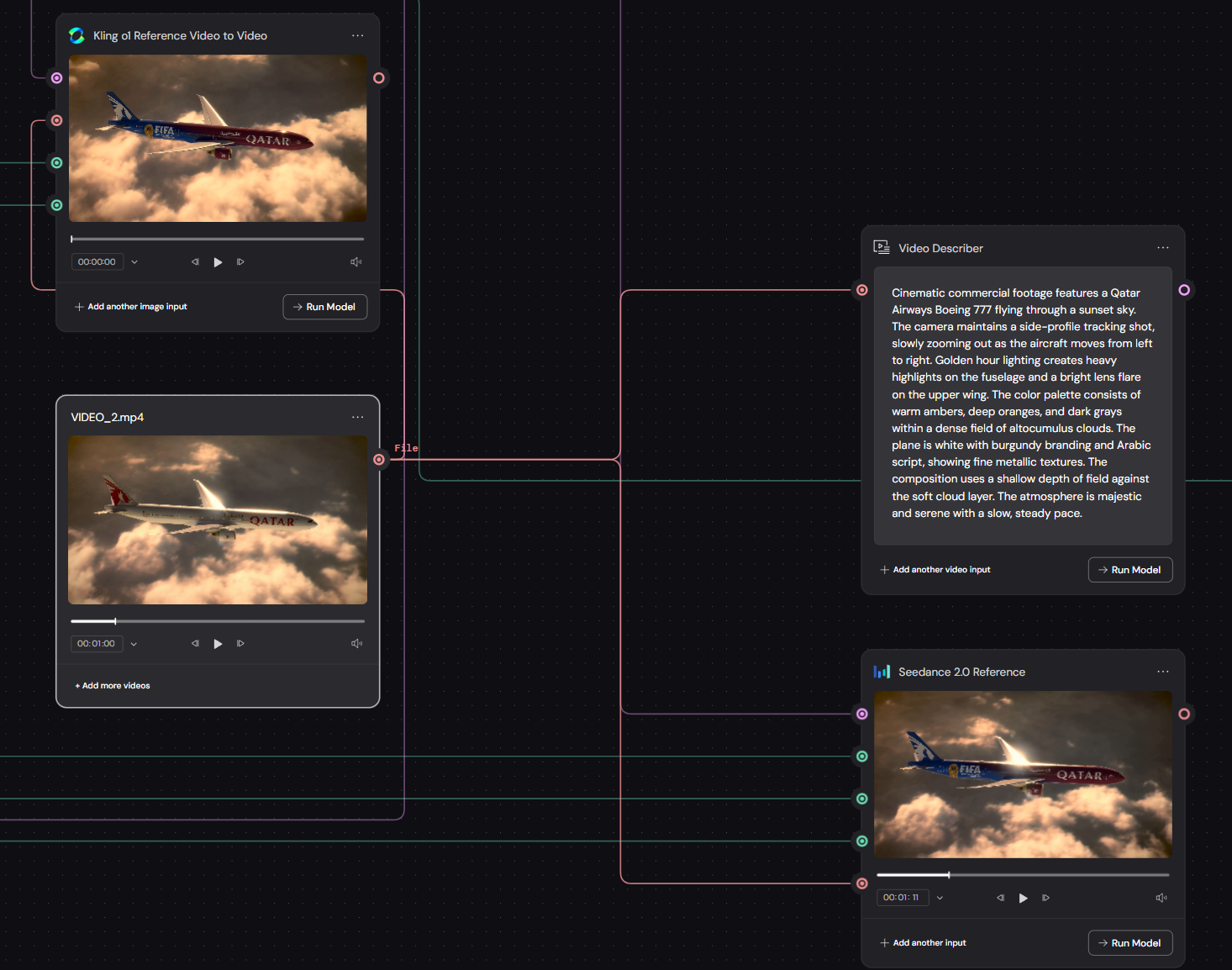Select the pink input port on Kling node
Screen dimensions: 1232x970
pos(56,120)
